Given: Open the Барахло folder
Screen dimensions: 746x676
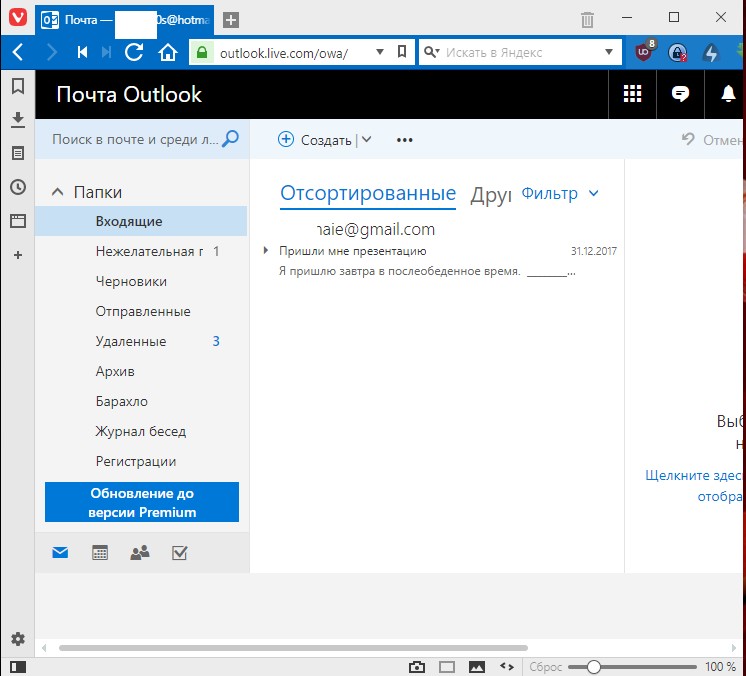Looking at the screenshot, I should coord(141,401).
